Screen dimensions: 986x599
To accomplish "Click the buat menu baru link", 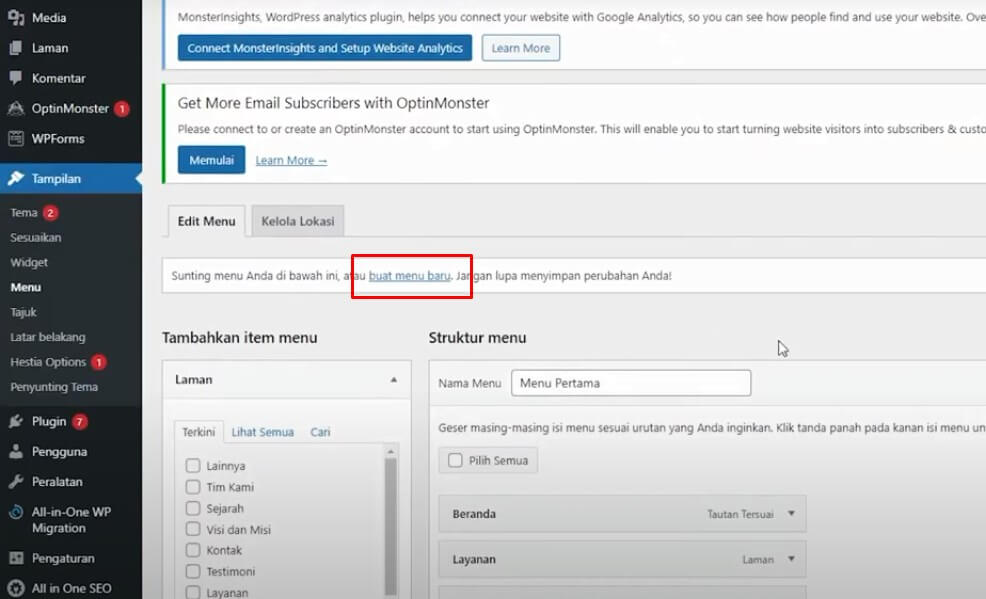I will click(409, 276).
